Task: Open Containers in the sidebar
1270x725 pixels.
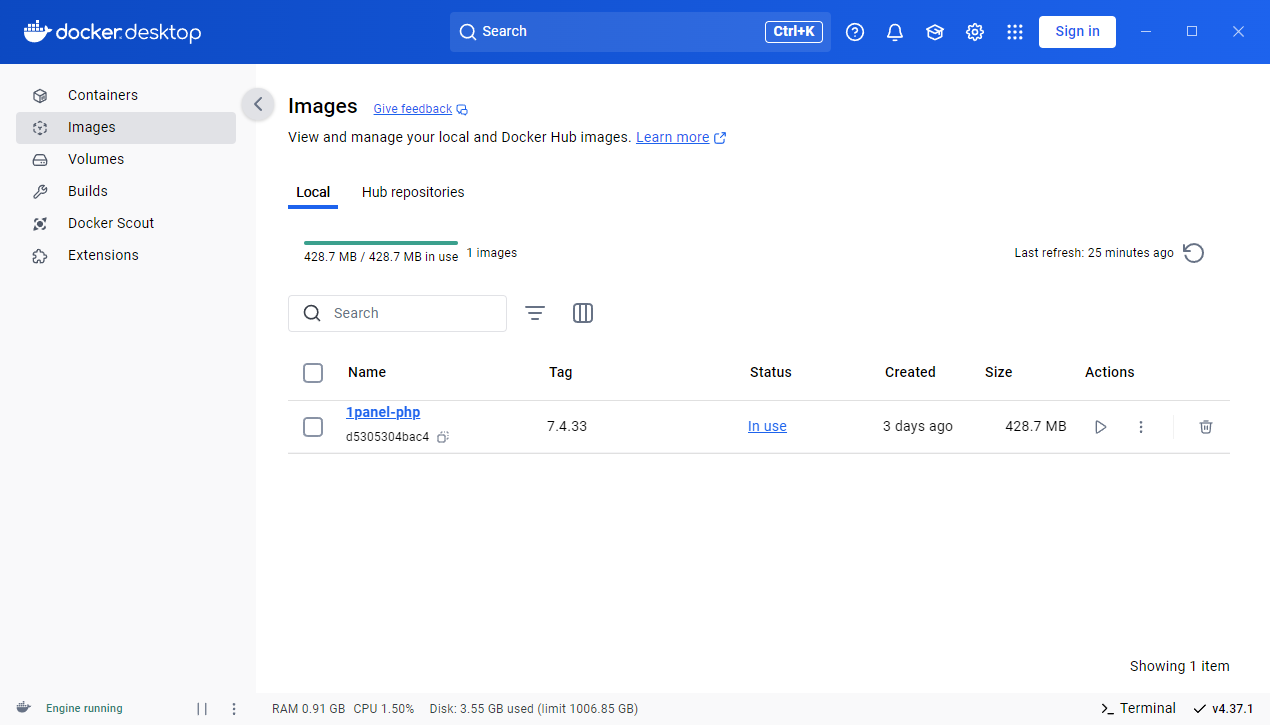Action: click(x=126, y=96)
